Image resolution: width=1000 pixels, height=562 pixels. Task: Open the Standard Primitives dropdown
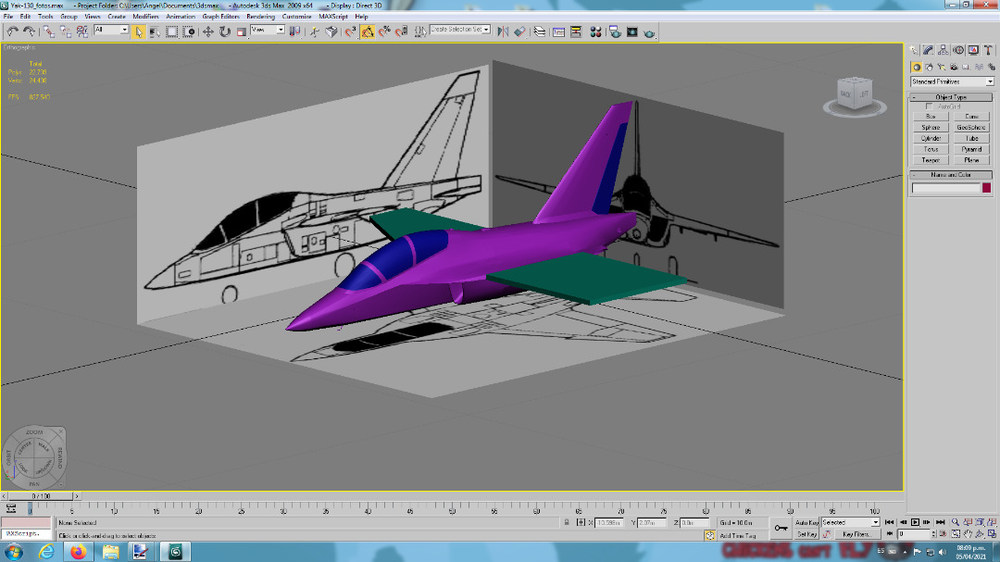click(x=952, y=82)
